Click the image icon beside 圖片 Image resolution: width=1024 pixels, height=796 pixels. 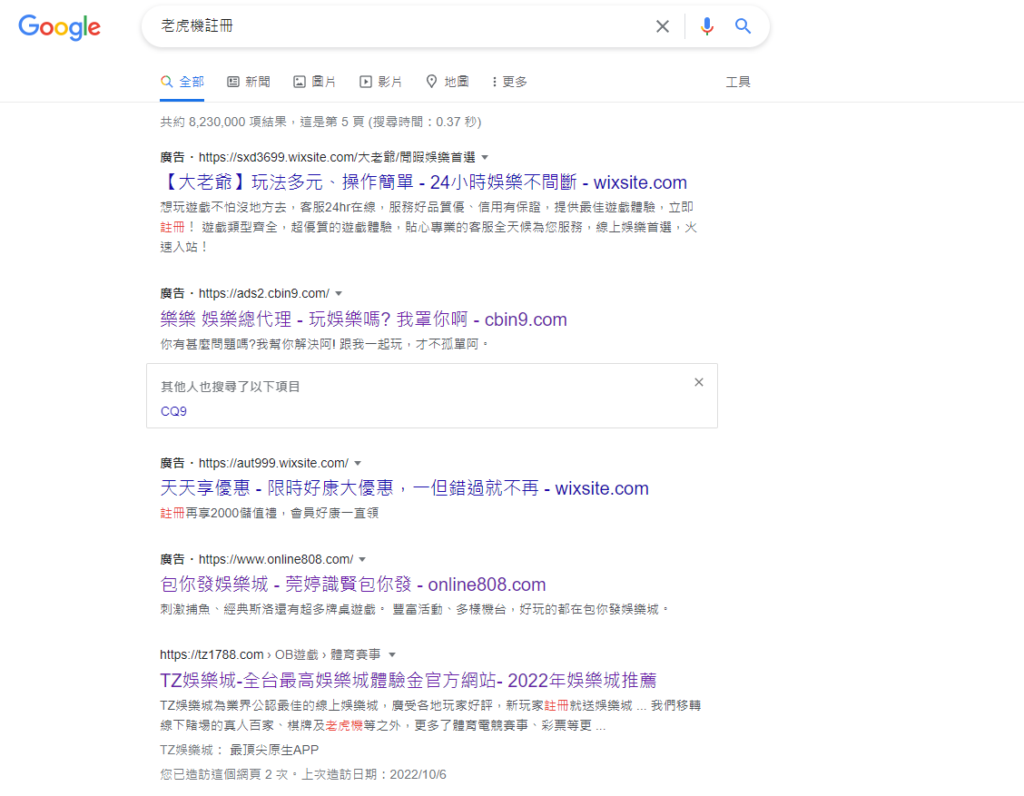[299, 82]
